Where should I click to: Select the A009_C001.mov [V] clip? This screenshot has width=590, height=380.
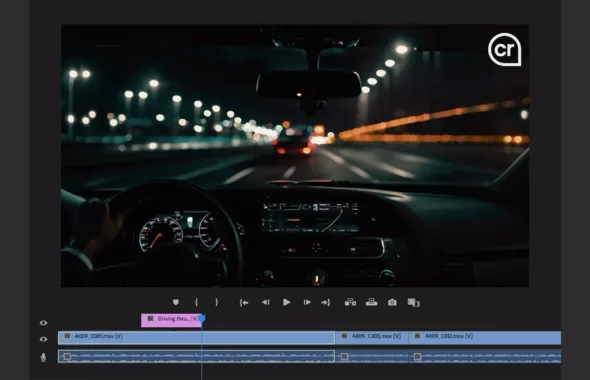(196, 337)
